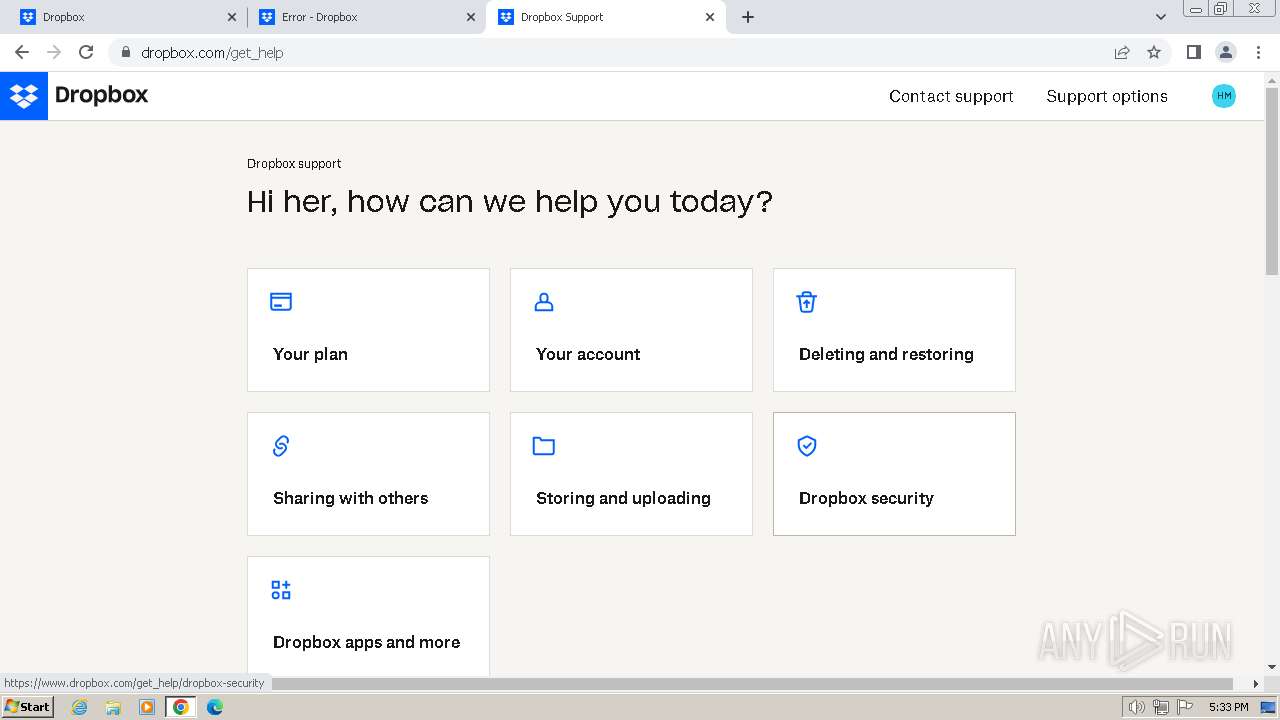Click the browser forward arrow
The image size is (1280, 720).
pyautogui.click(x=54, y=52)
